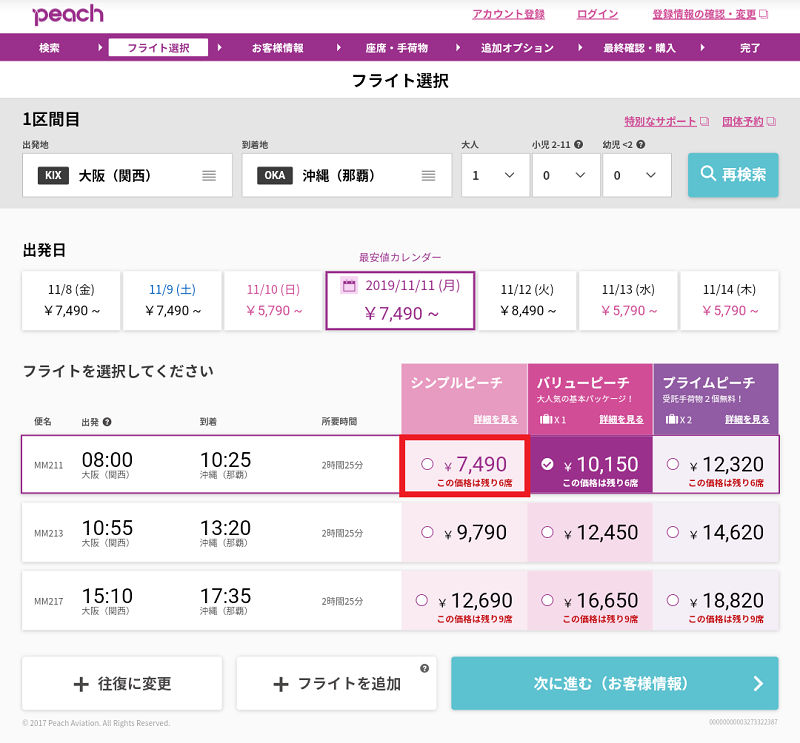
Task: Open the 出発地 Osaka (Kansai) selector
Action: tap(127, 175)
